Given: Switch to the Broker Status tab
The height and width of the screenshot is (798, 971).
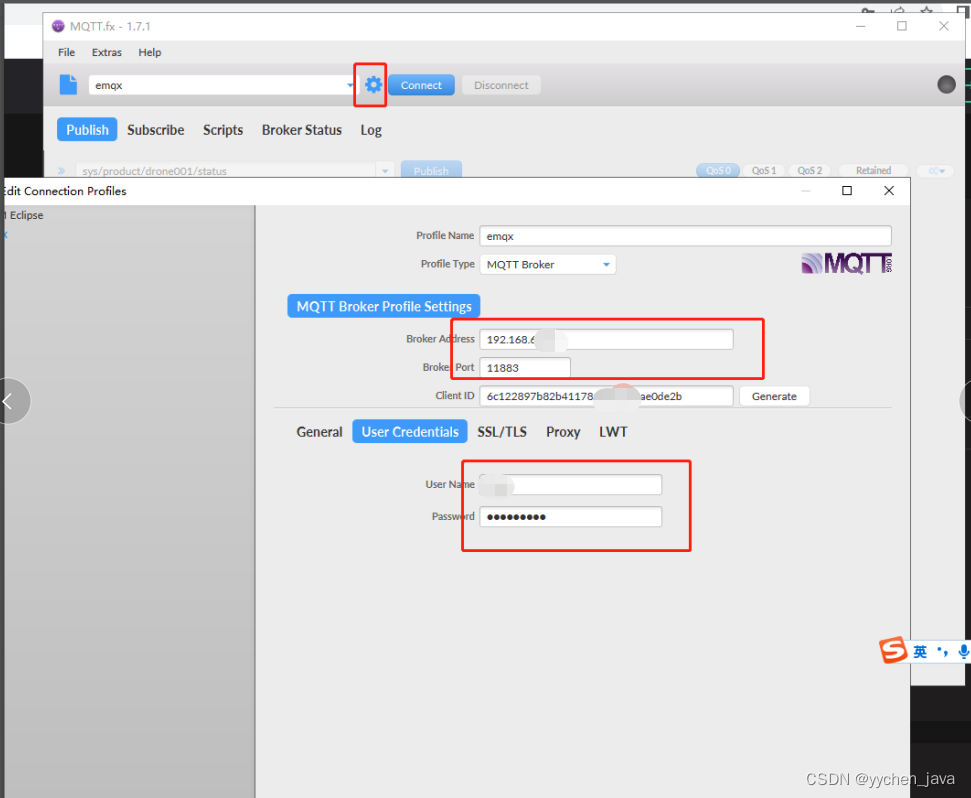Looking at the screenshot, I should (x=302, y=130).
